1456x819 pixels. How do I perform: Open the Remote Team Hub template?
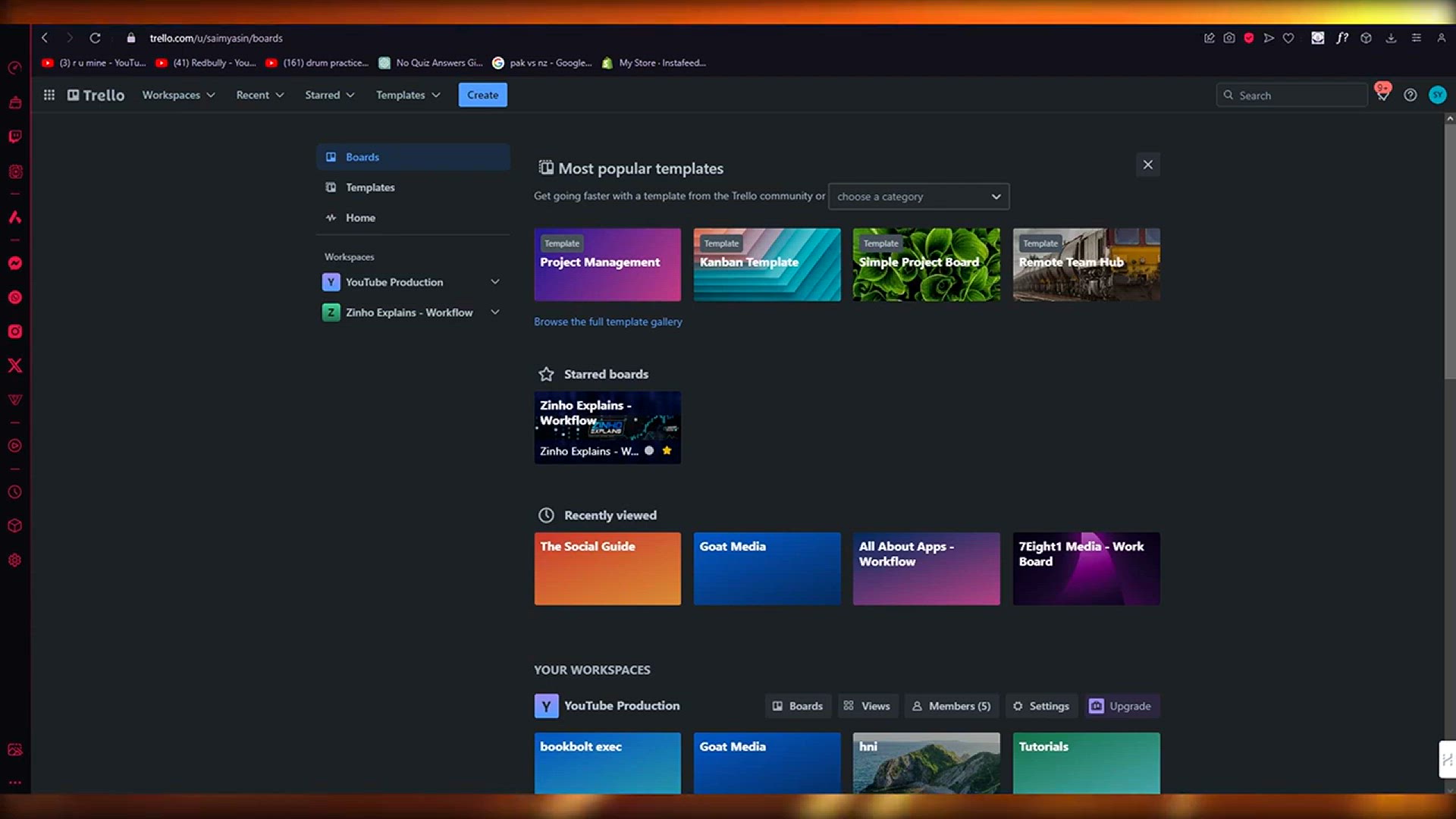point(1086,265)
